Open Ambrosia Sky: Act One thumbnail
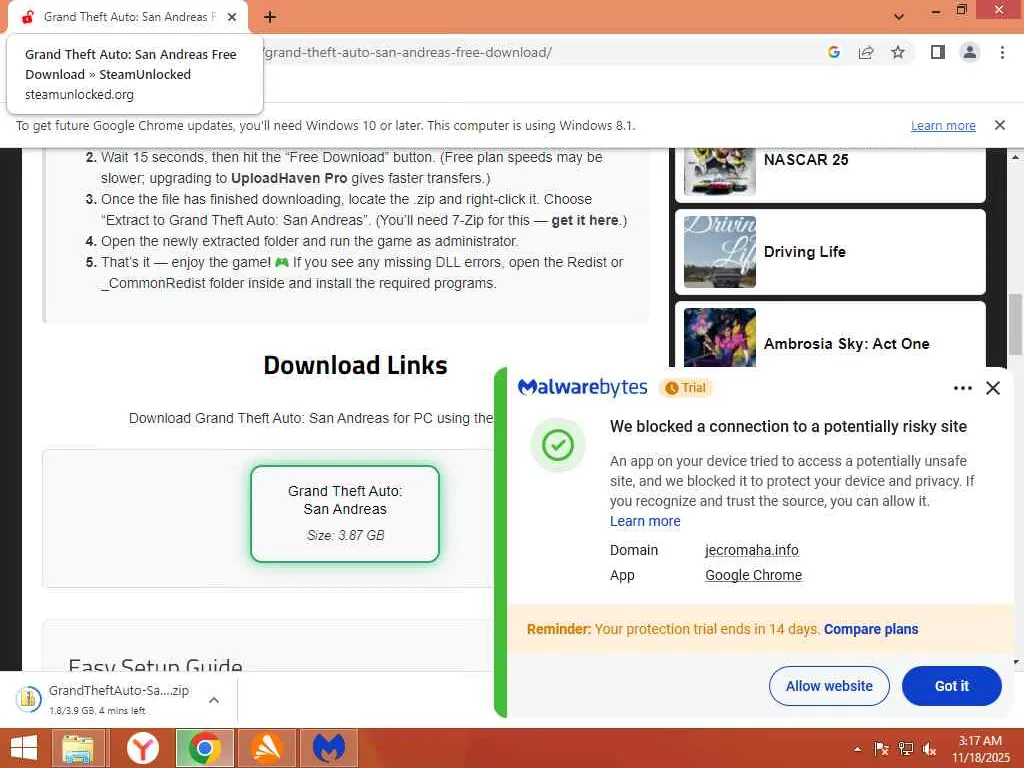1024x768 pixels. (x=720, y=338)
